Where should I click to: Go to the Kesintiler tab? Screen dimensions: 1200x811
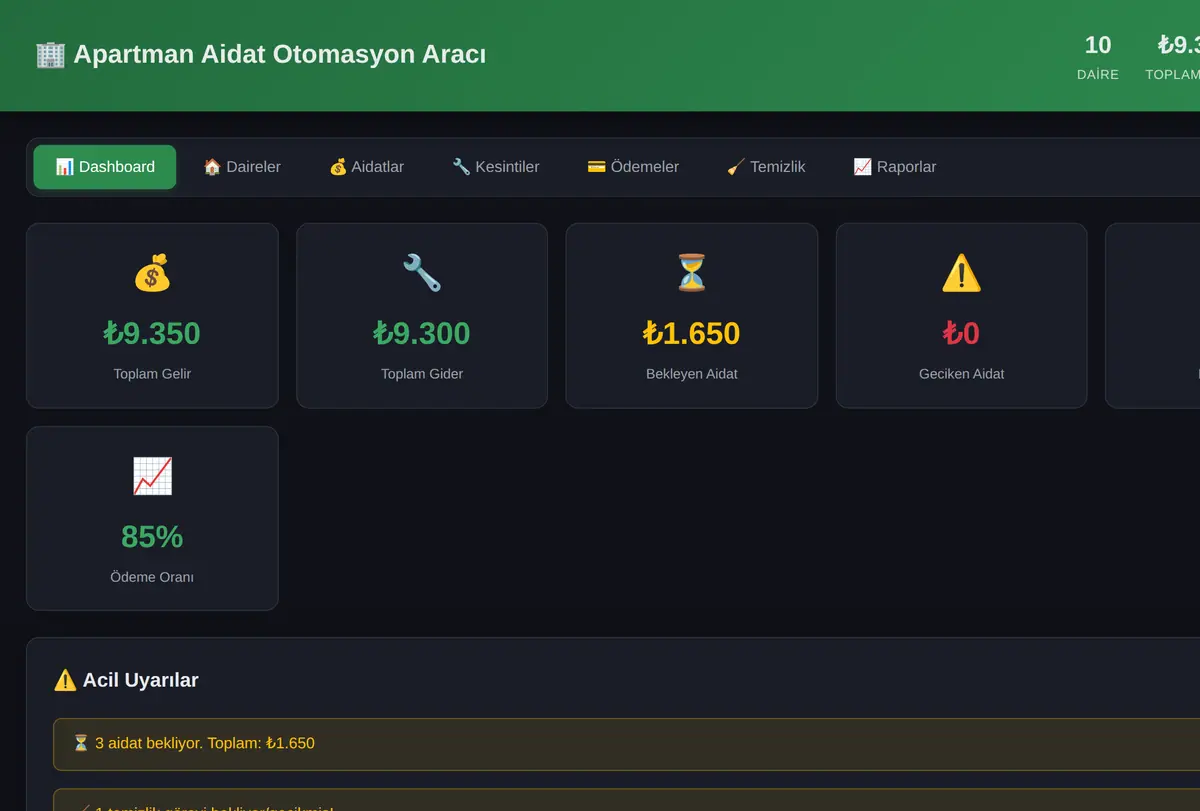pos(495,167)
